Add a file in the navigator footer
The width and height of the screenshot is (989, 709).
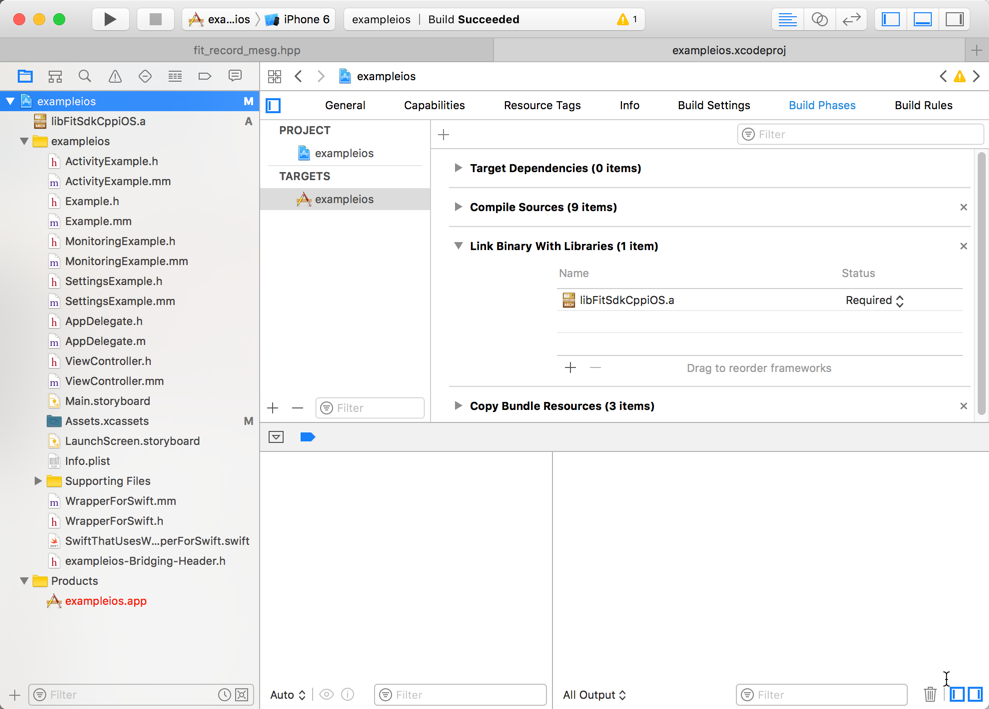(x=15, y=695)
